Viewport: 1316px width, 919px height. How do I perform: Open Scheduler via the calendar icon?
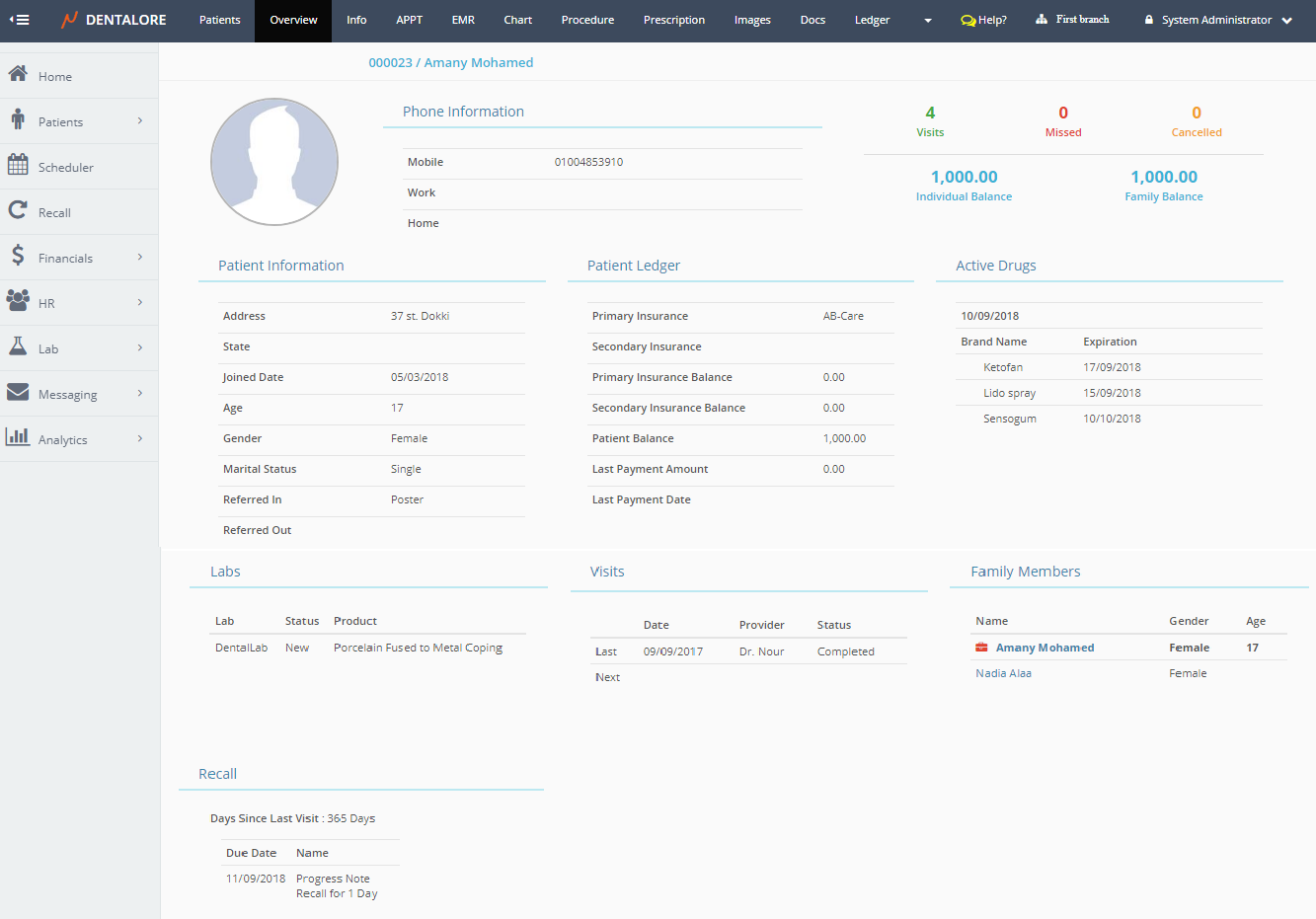[x=18, y=165]
